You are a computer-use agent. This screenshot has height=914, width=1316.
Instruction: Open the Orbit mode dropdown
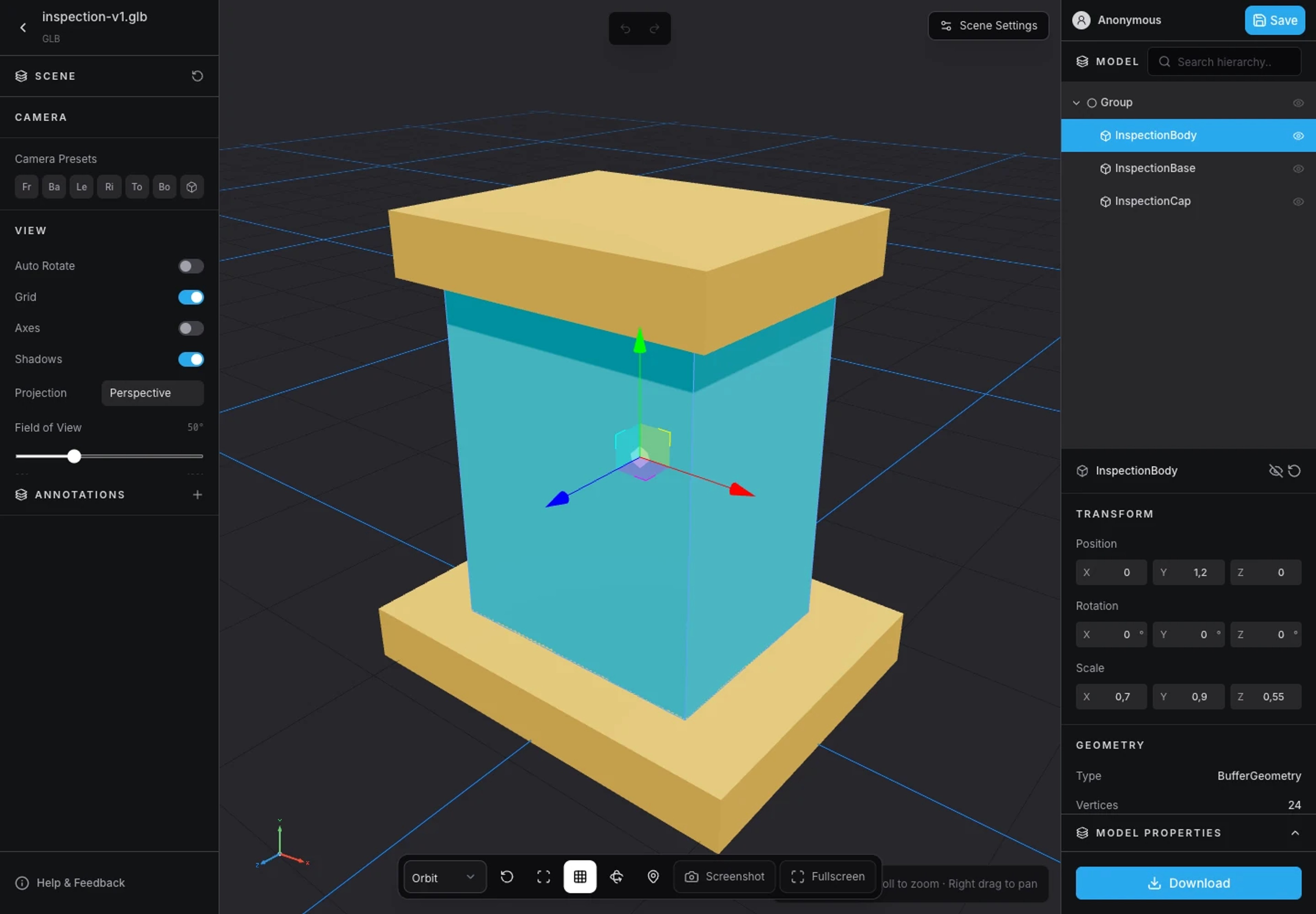(444, 877)
